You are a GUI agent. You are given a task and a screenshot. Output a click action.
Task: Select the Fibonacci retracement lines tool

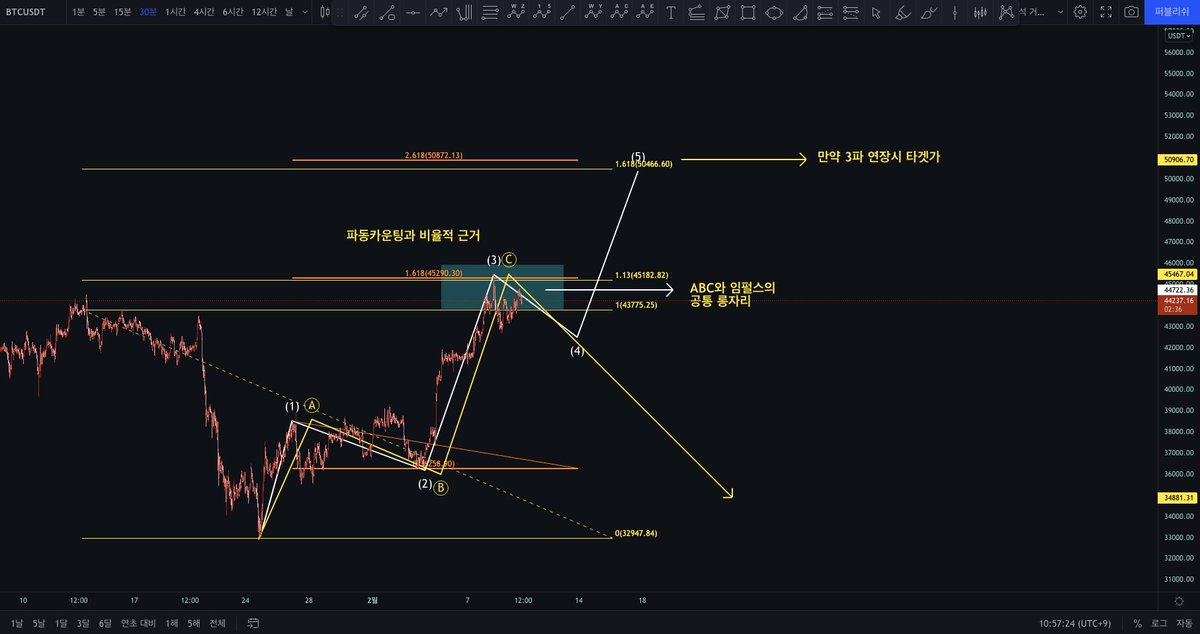coord(490,14)
